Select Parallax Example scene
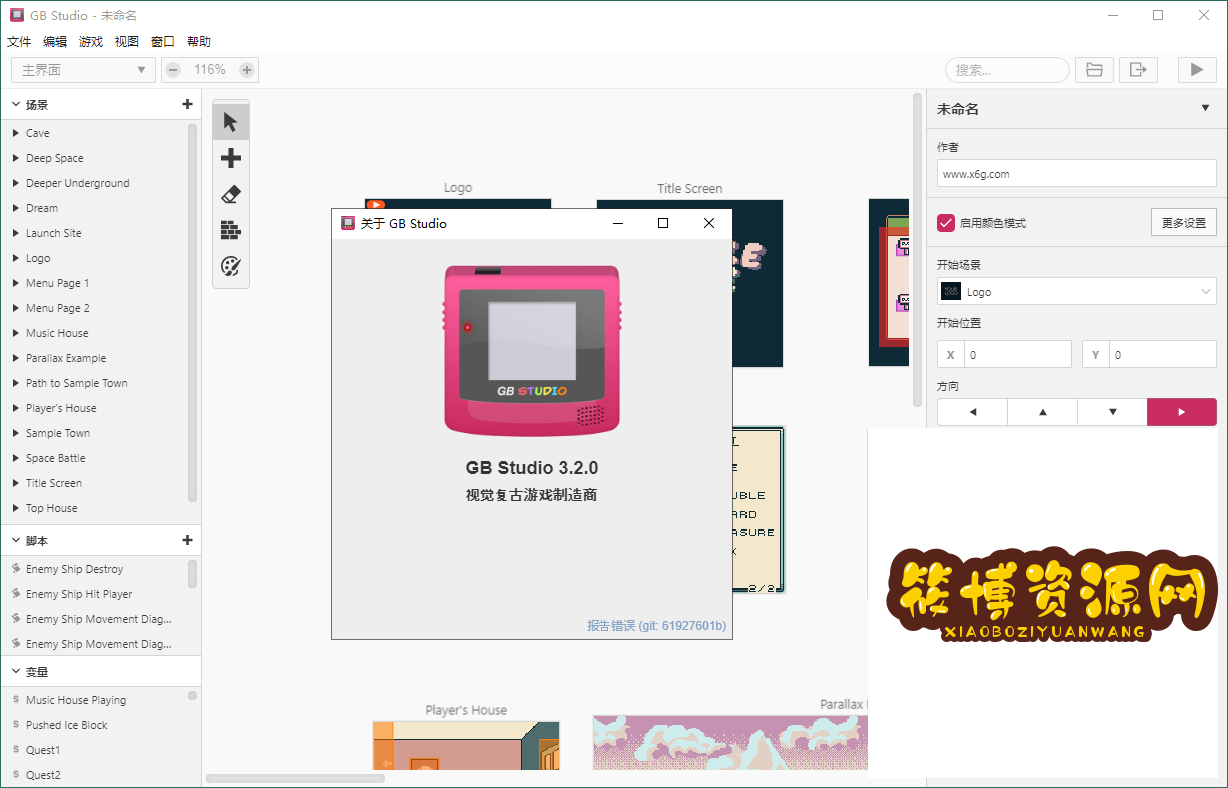The width and height of the screenshot is (1228, 788). (x=66, y=358)
